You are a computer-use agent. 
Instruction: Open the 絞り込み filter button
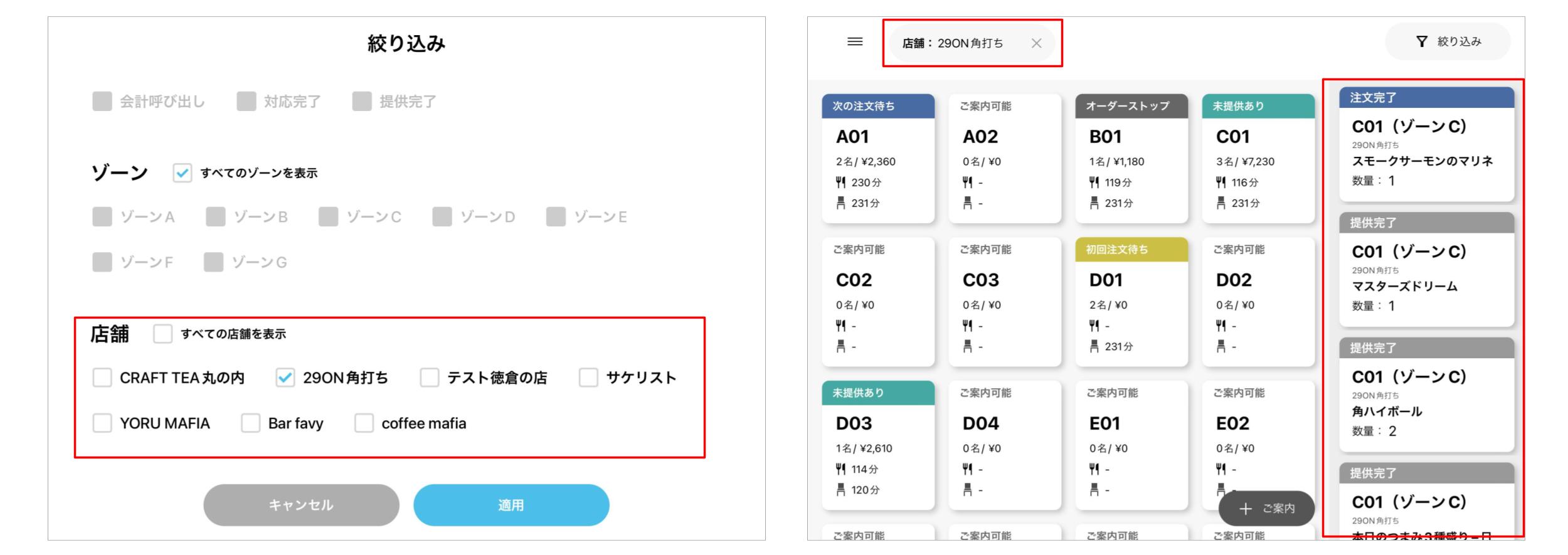[x=1448, y=42]
